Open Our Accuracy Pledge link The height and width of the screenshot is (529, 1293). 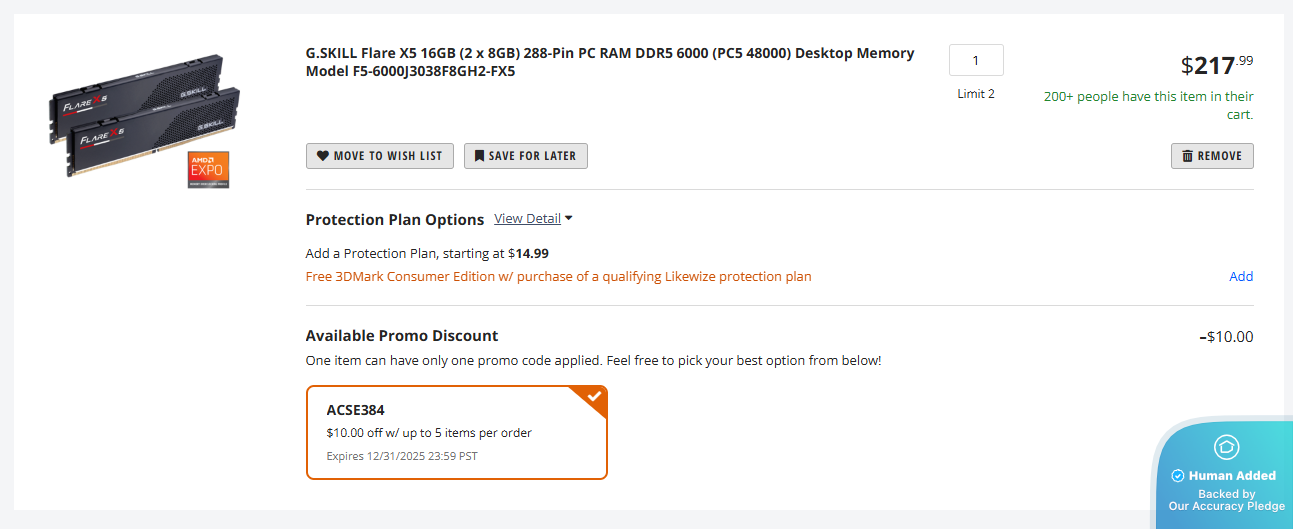(1226, 506)
